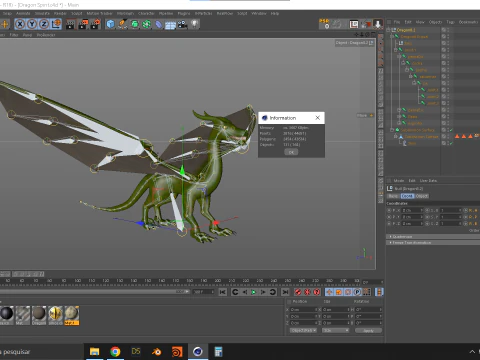Add a Camera object

[x=182, y=24]
